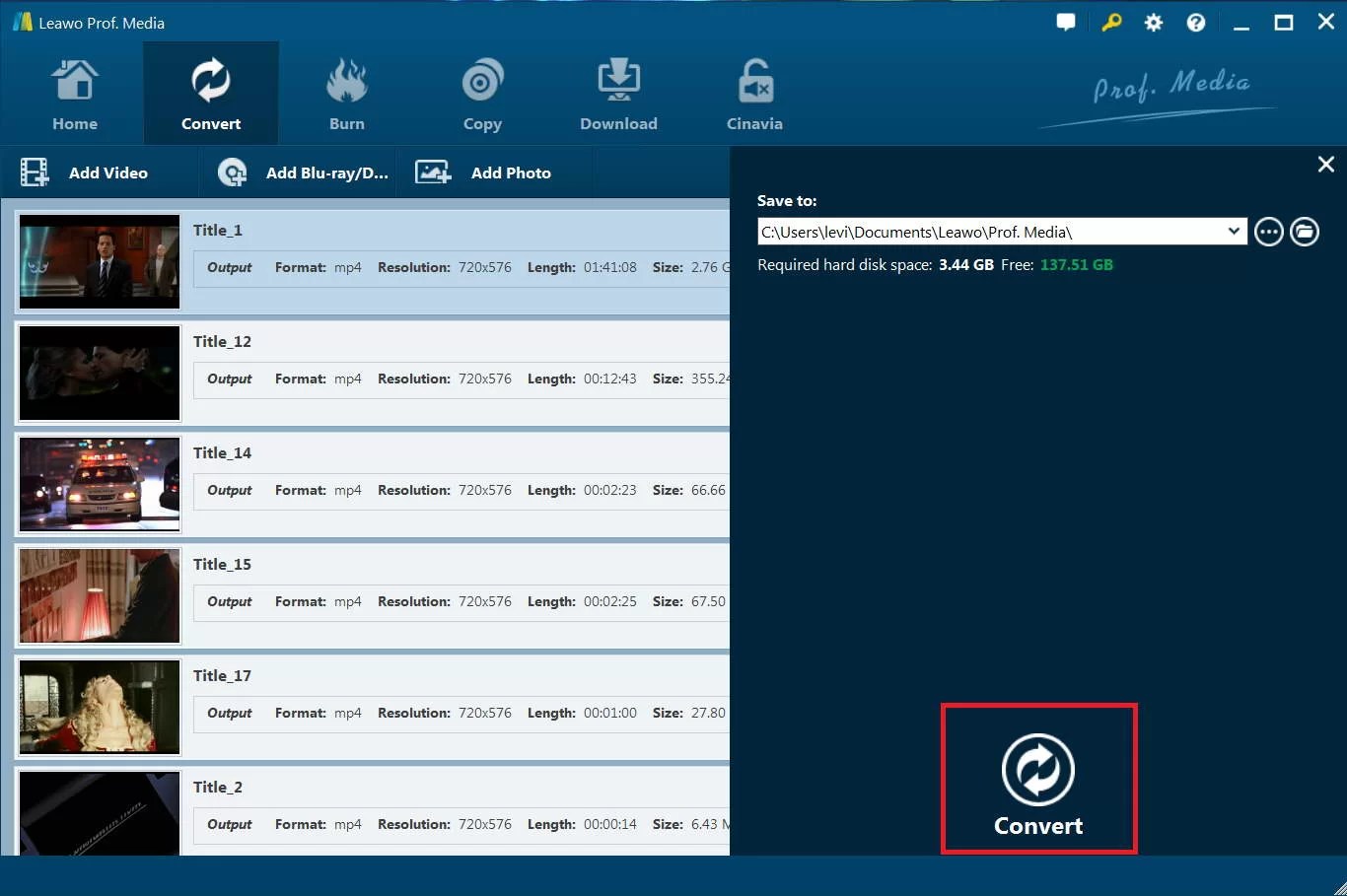Switch to the Burn module
Image resolution: width=1347 pixels, height=896 pixels.
pos(346,92)
